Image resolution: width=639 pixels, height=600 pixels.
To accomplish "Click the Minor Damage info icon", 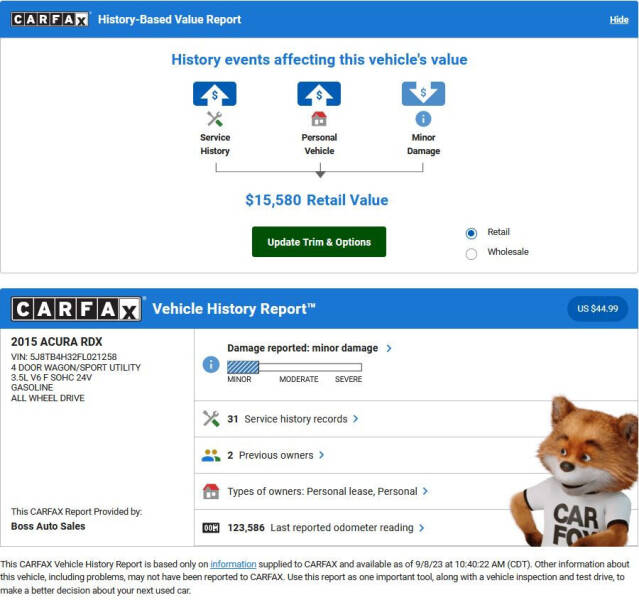I will 423,119.
